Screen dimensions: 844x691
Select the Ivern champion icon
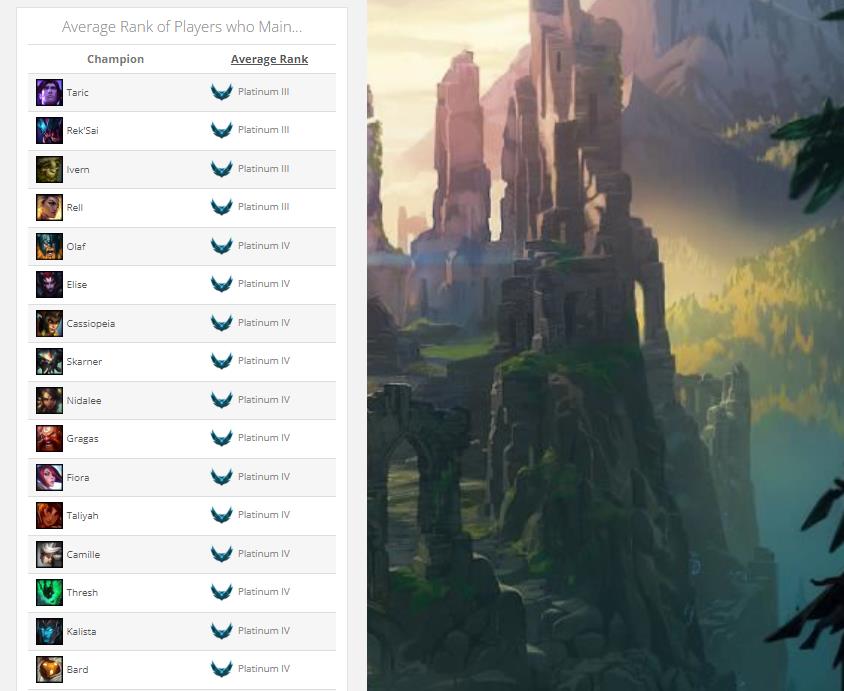click(x=49, y=169)
